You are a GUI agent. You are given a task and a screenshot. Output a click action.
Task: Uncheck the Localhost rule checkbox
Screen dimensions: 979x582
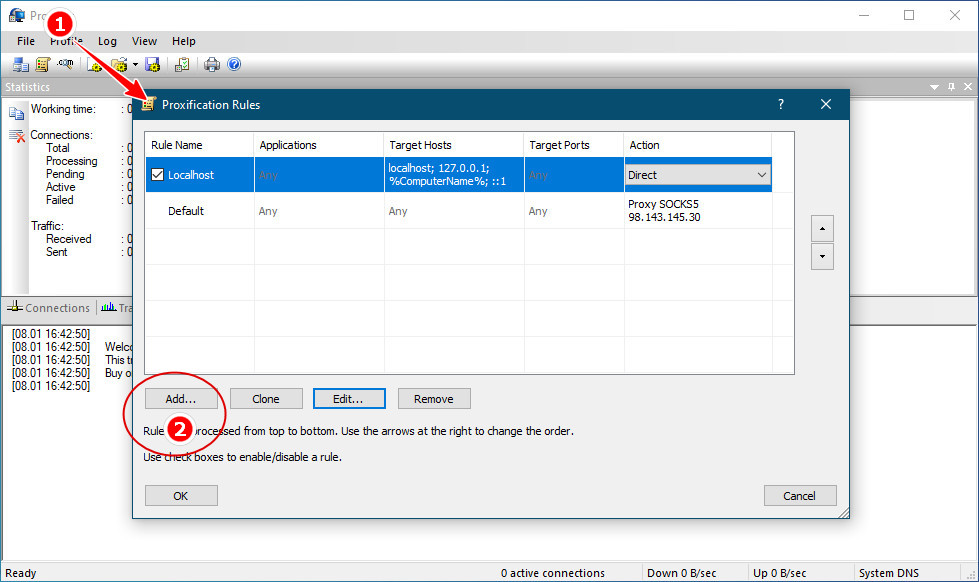157,175
